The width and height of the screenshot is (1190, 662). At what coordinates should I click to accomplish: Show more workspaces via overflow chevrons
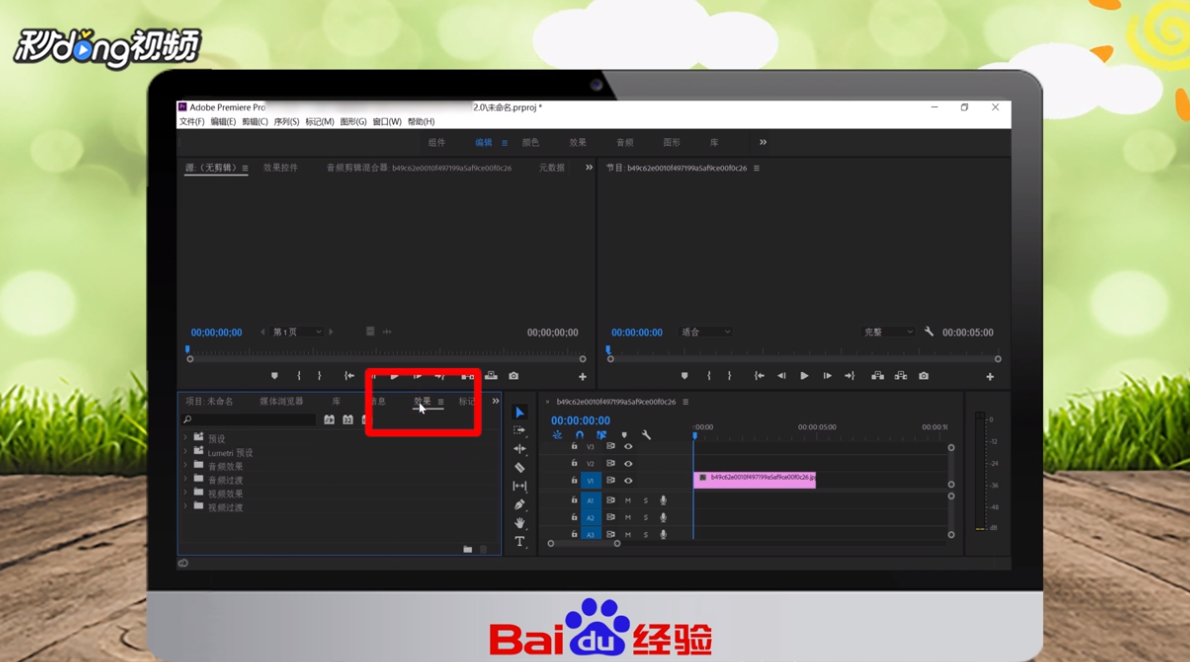[x=763, y=142]
